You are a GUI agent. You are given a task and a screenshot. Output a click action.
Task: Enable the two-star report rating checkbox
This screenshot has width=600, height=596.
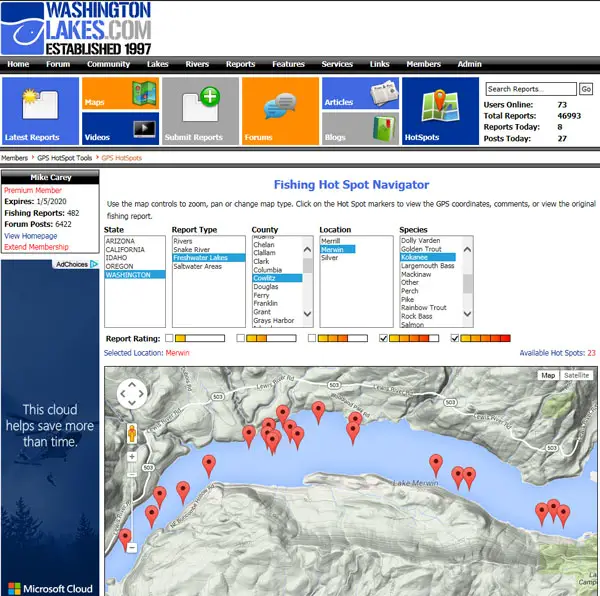pyautogui.click(x=240, y=338)
